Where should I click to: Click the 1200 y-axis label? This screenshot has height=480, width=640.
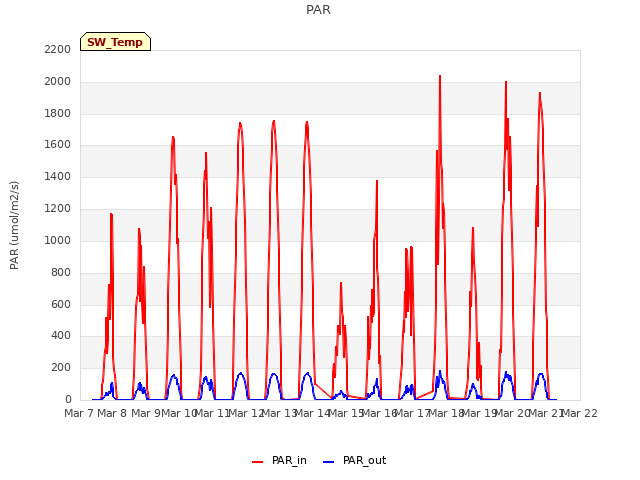(58, 209)
